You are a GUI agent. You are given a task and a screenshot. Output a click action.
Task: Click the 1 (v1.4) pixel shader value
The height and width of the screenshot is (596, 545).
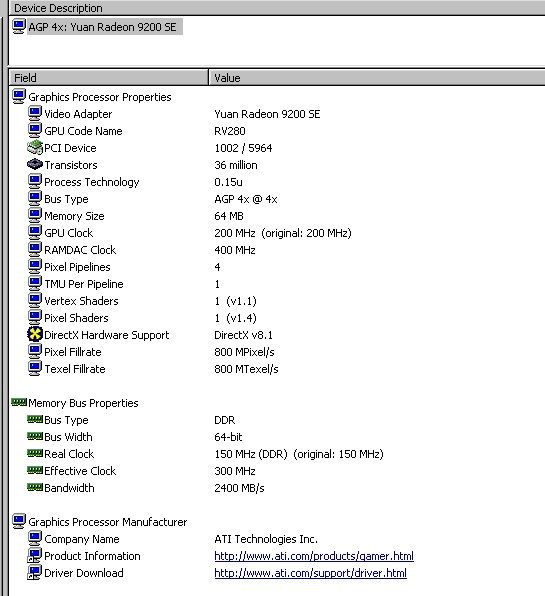(236, 318)
